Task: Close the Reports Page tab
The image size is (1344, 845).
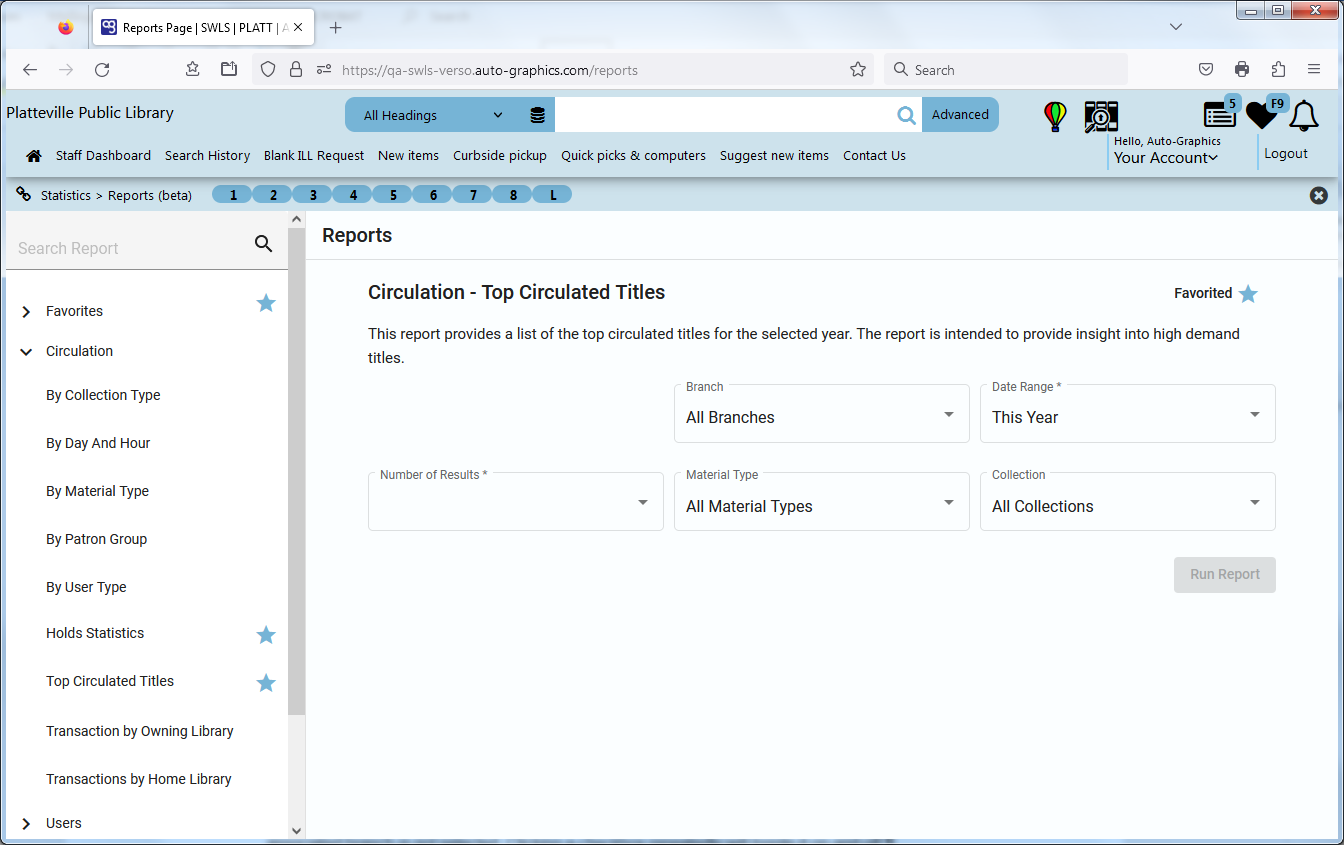Action: [298, 28]
